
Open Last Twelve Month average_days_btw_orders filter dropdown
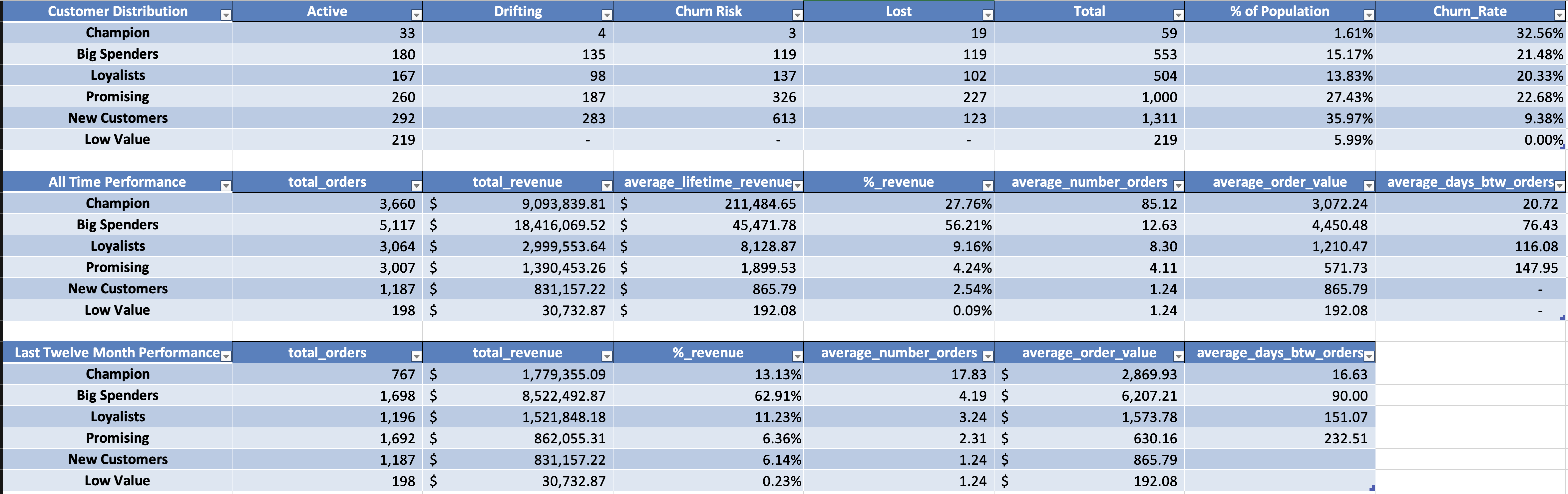pos(1369,356)
